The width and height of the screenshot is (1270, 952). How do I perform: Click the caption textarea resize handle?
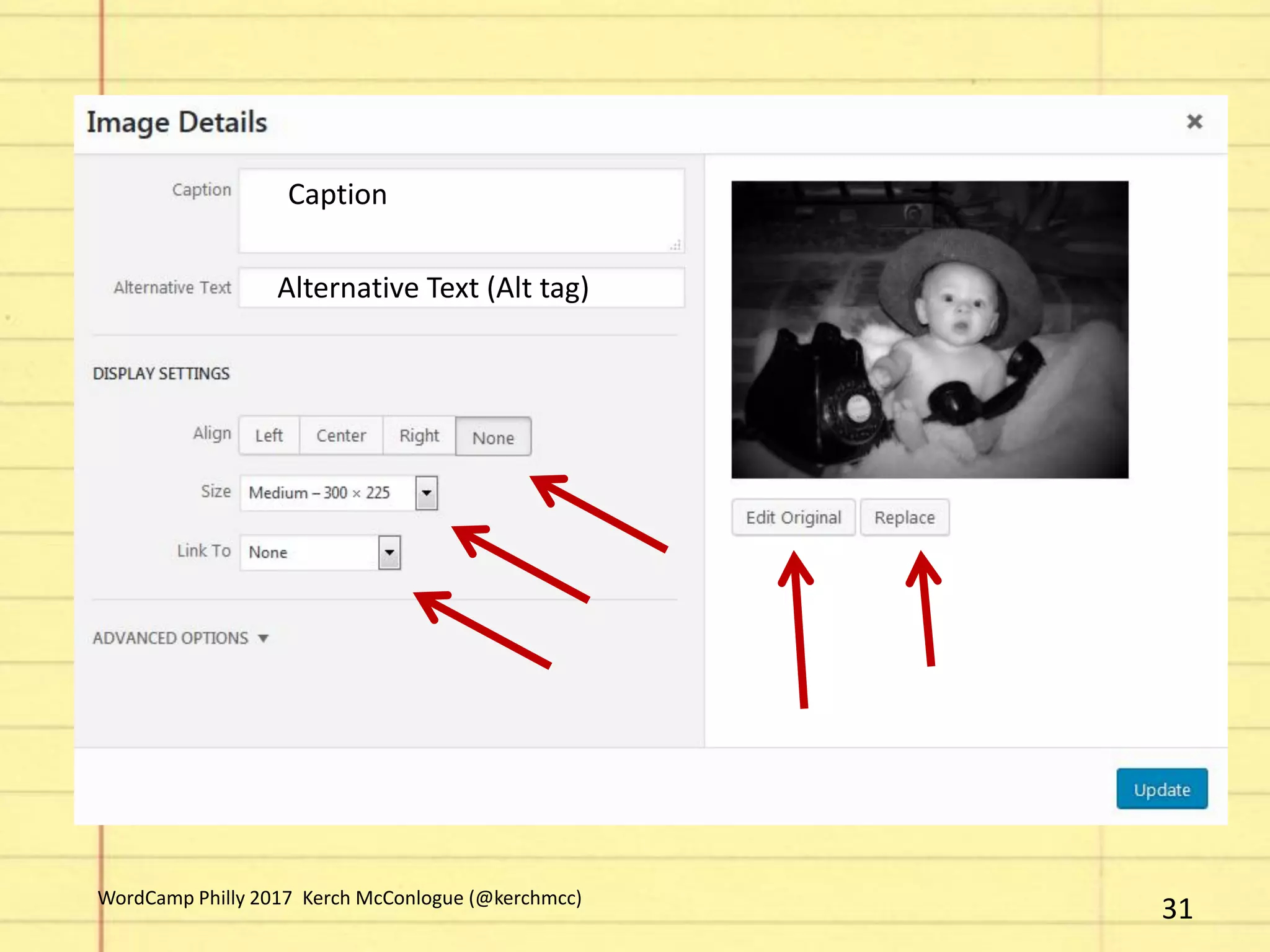[x=676, y=245]
